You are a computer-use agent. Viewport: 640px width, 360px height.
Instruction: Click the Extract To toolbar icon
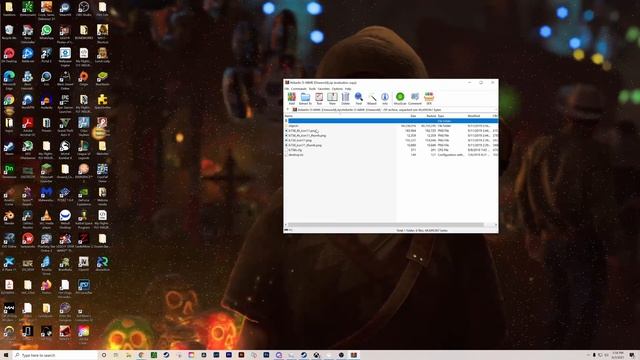305,98
